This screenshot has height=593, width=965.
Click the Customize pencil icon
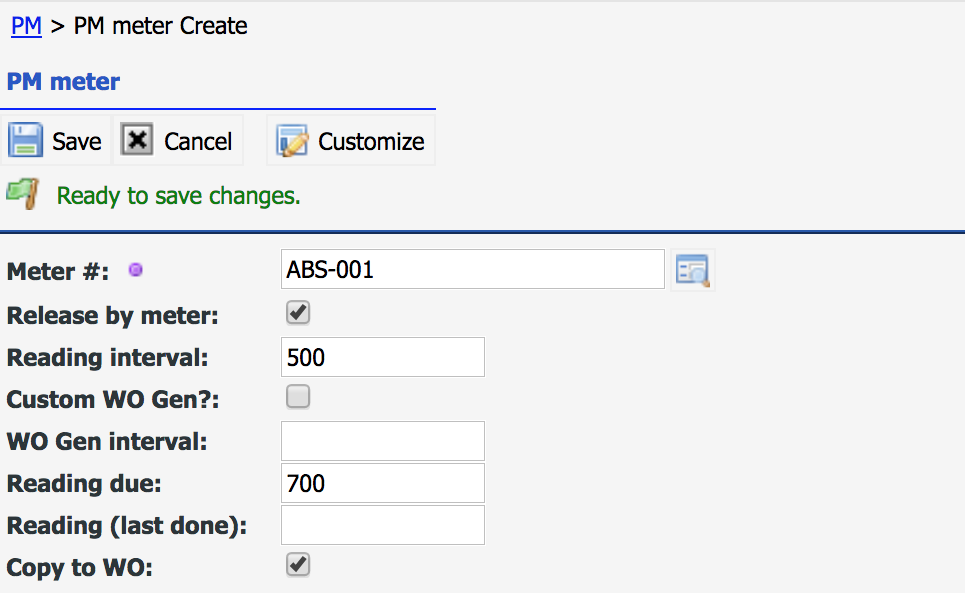tap(292, 141)
